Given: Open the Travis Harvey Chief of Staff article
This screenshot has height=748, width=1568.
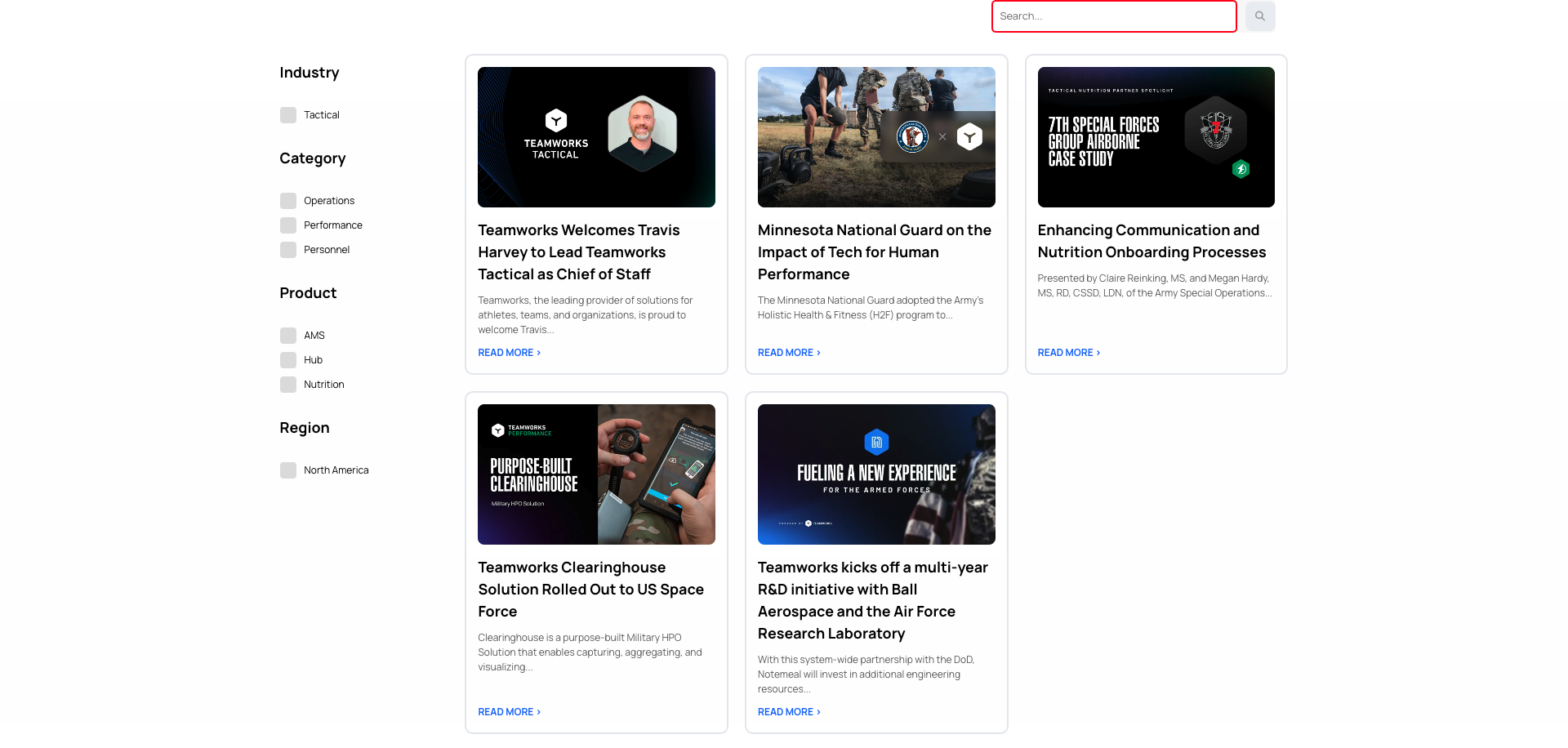Looking at the screenshot, I should click(x=578, y=252).
